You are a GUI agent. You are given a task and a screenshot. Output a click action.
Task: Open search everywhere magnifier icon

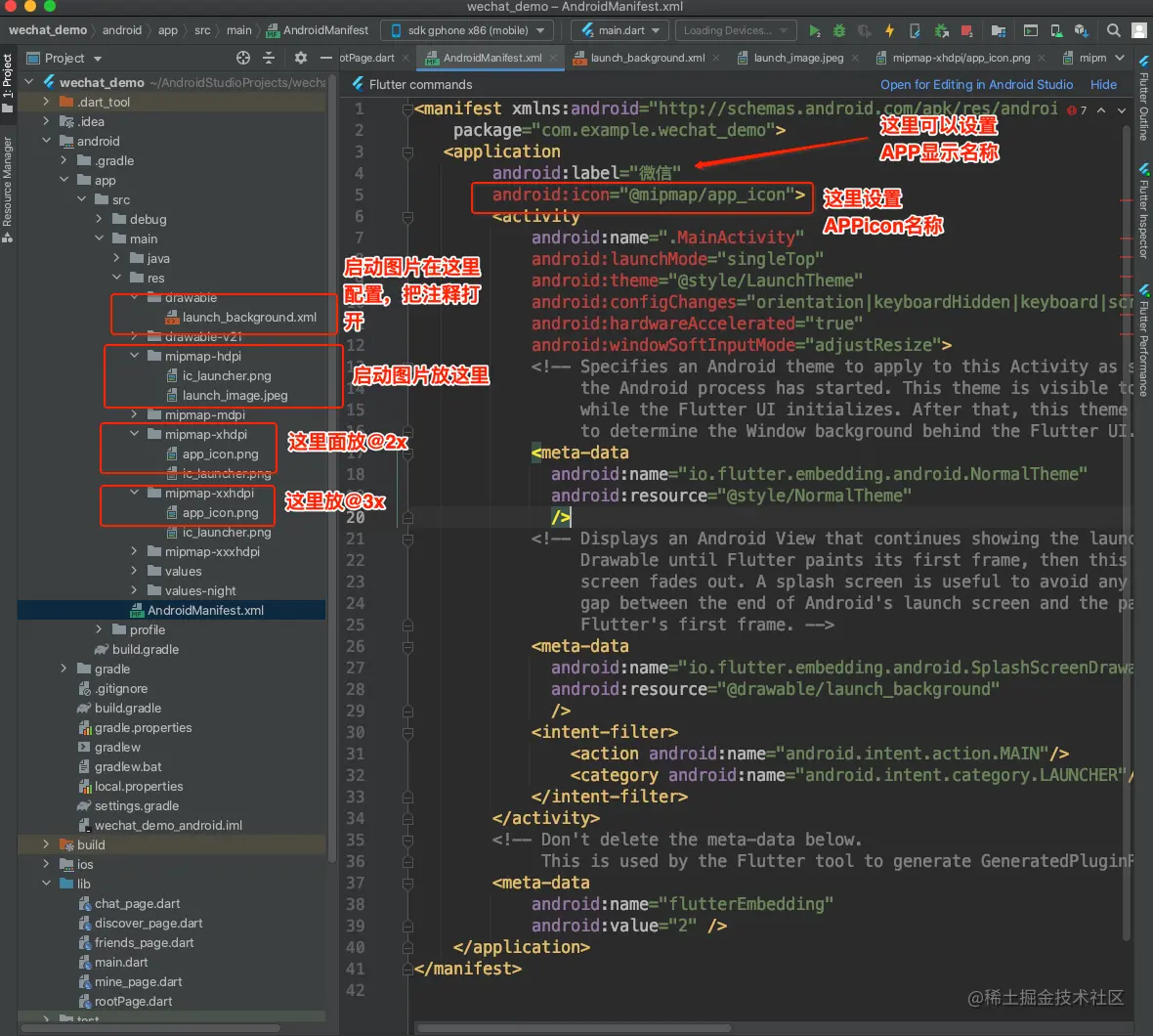click(x=1114, y=30)
